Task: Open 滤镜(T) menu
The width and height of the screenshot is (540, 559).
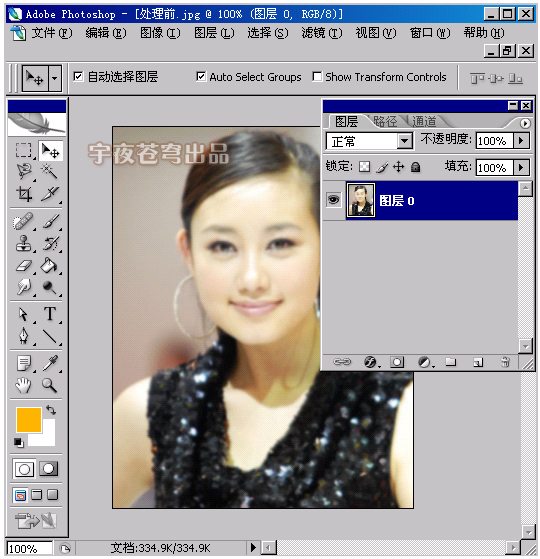Action: [x=322, y=33]
